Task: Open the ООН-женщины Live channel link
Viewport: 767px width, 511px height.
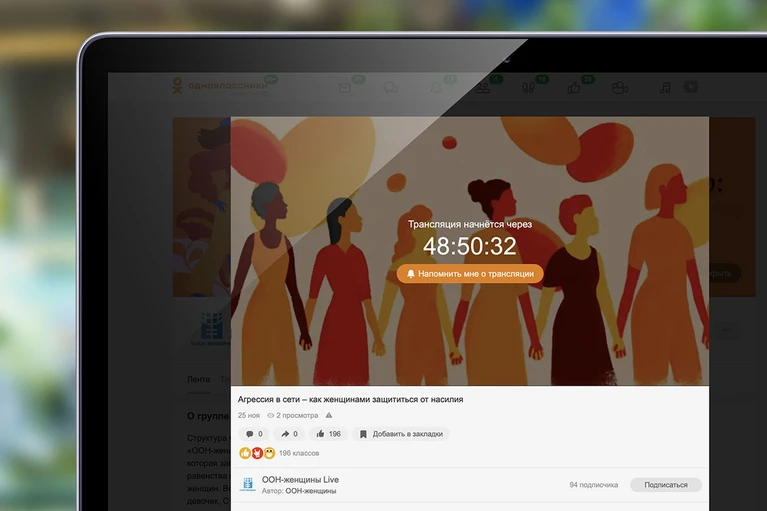Action: point(300,480)
